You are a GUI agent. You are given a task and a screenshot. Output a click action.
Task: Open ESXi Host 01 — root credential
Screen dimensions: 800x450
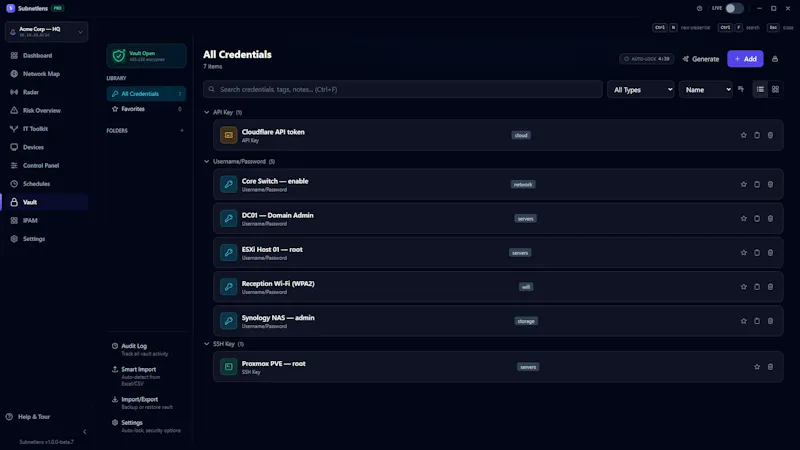coord(498,253)
